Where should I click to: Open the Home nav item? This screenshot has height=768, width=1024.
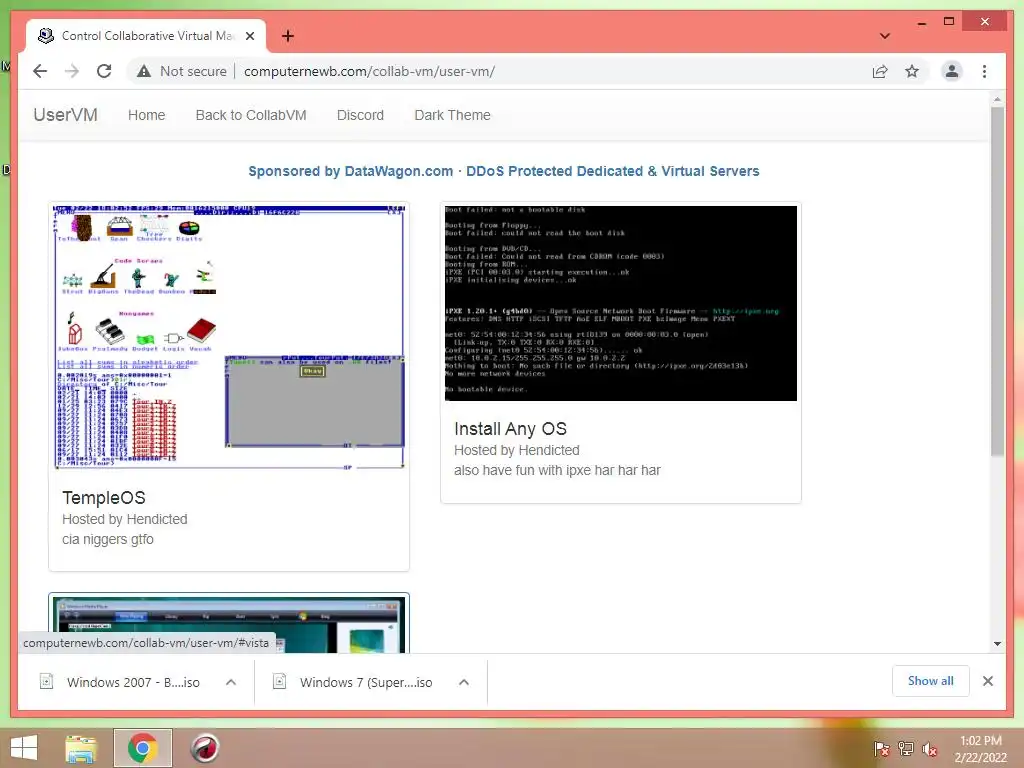146,115
